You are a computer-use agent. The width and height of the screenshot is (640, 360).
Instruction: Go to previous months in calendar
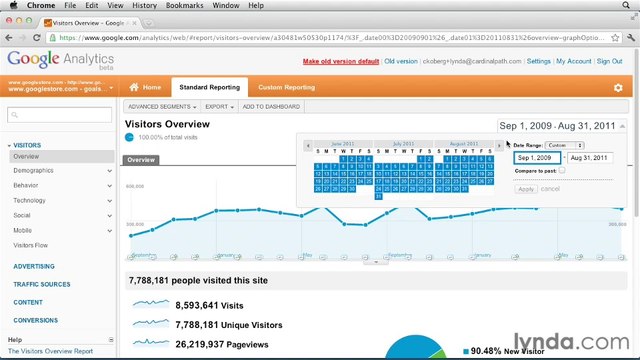(308, 145)
